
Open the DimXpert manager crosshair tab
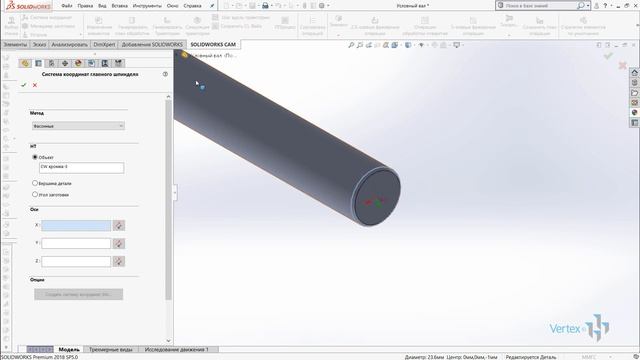pyautogui.click(x=64, y=63)
